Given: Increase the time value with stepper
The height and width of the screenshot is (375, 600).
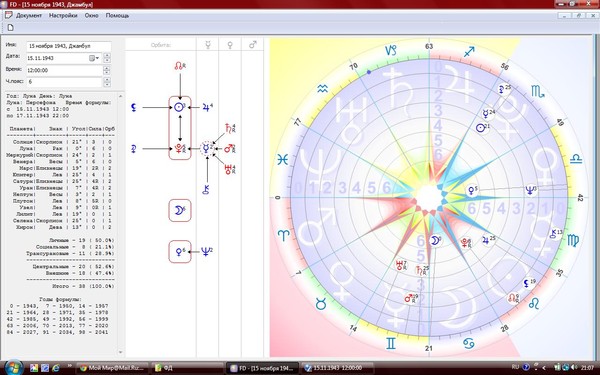Looking at the screenshot, I should 107,68.
